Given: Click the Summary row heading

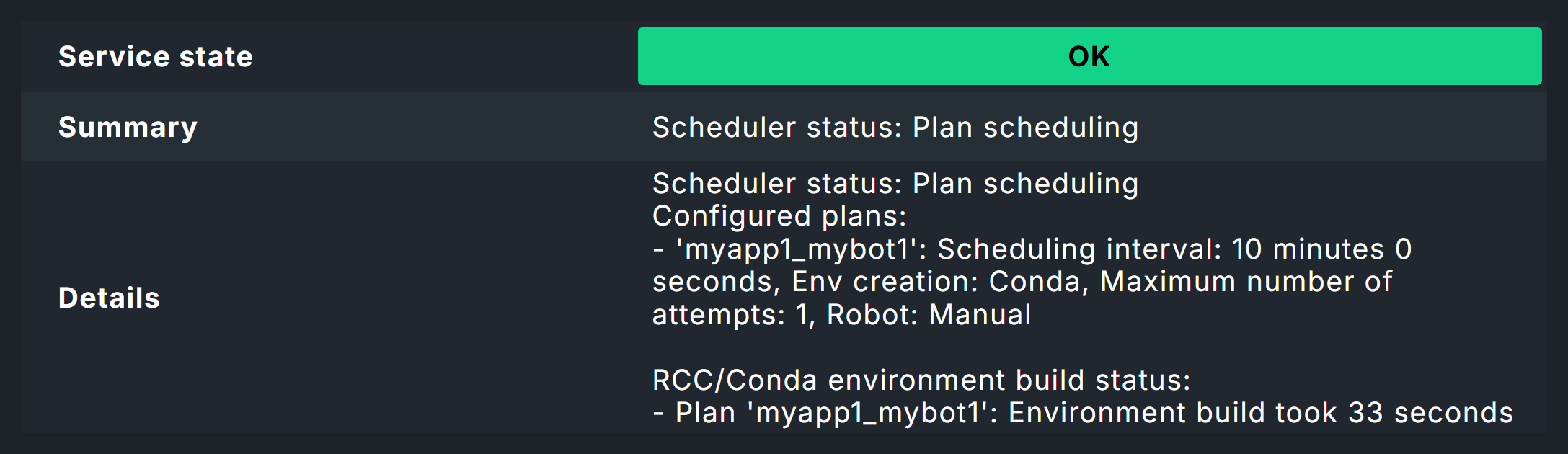Looking at the screenshot, I should click(x=128, y=127).
